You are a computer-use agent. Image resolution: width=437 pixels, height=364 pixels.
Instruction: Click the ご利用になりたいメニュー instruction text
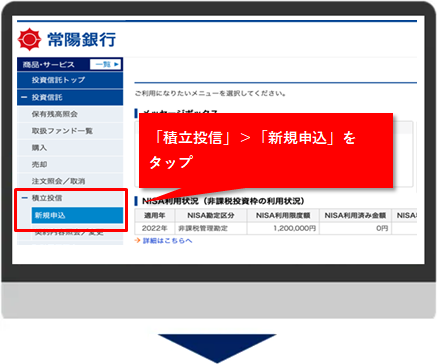click(210, 93)
